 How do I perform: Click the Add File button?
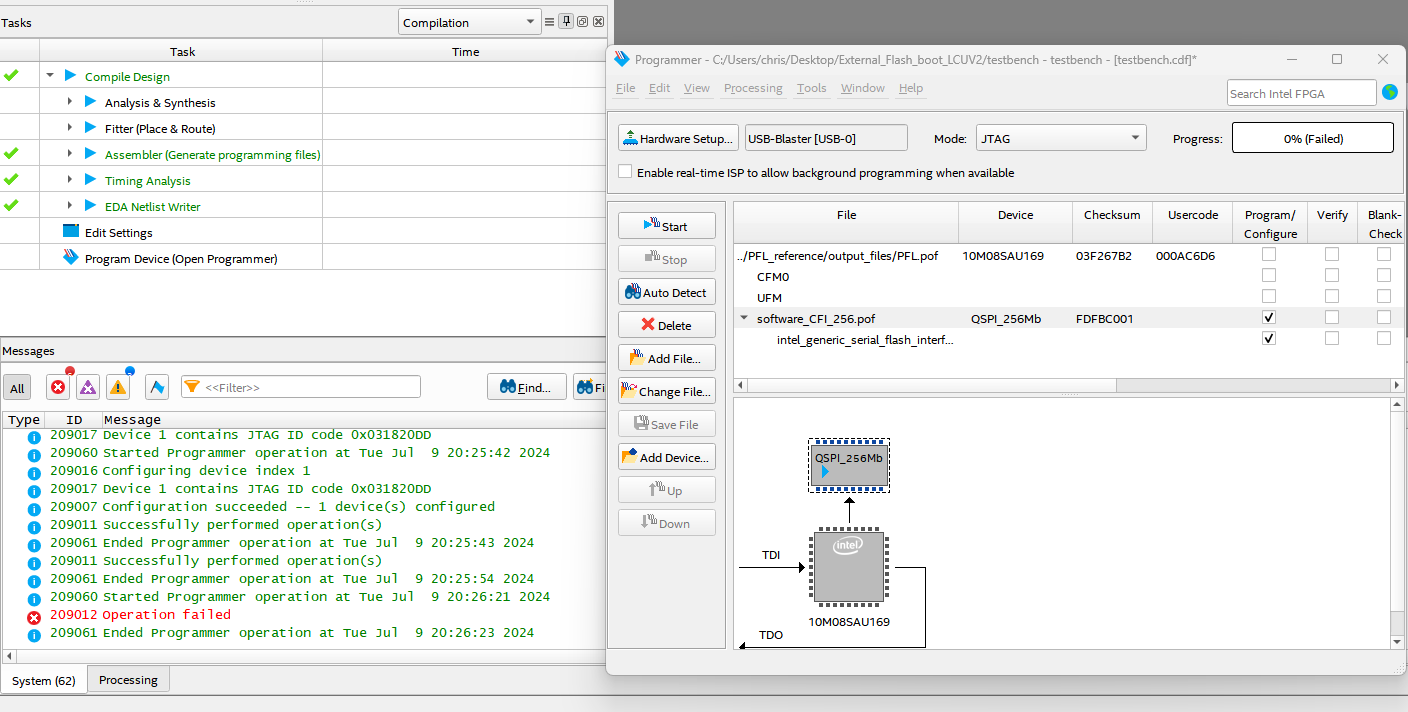[x=667, y=358]
